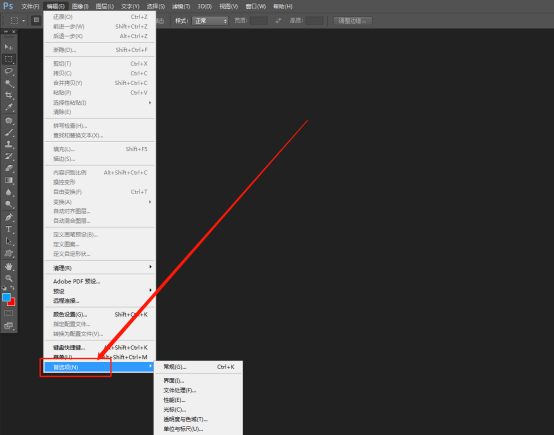This screenshot has width=554, height=435.
Task: Select the Lasso tool
Action: (8, 71)
